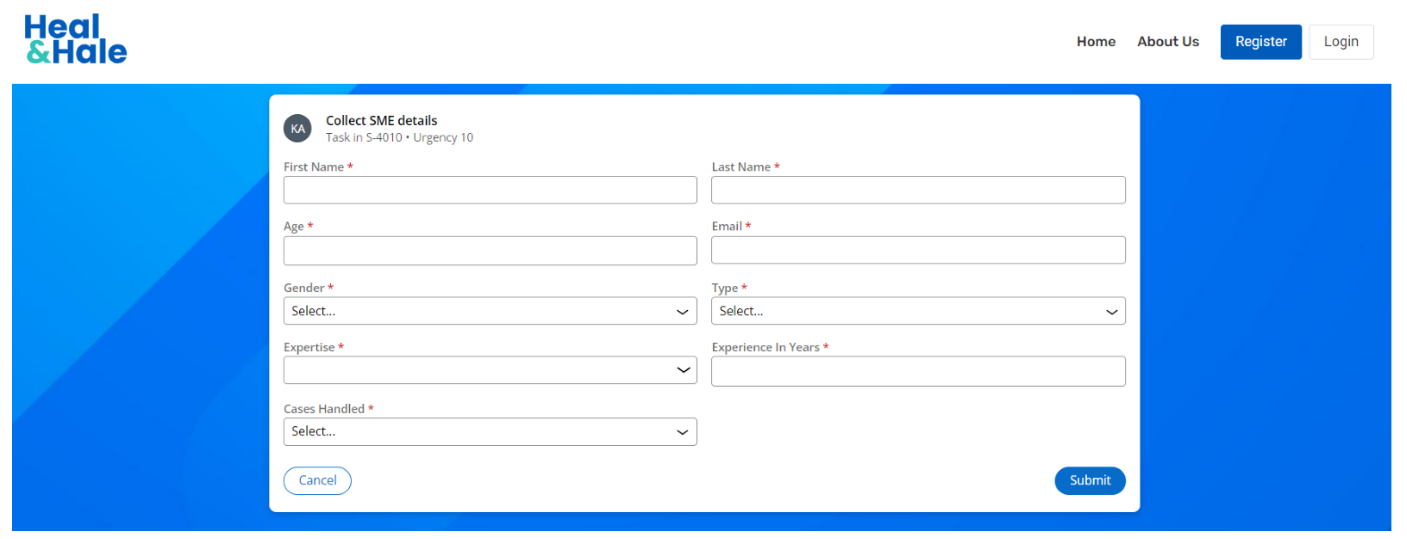Viewport: 1407px width, 539px height.
Task: Focus the First Name input field
Action: pos(489,190)
